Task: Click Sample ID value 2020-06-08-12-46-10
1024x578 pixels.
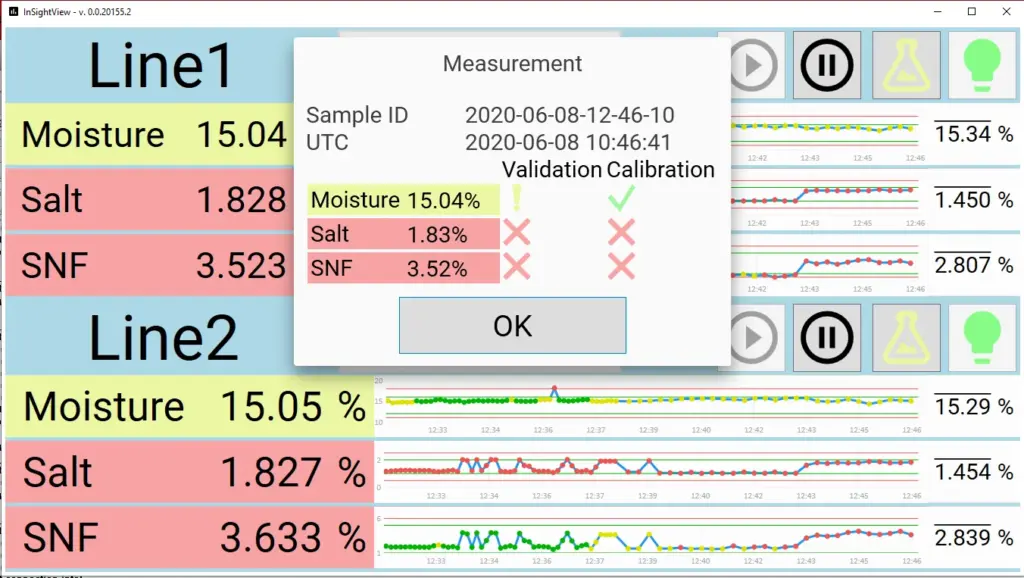Action: click(x=569, y=115)
